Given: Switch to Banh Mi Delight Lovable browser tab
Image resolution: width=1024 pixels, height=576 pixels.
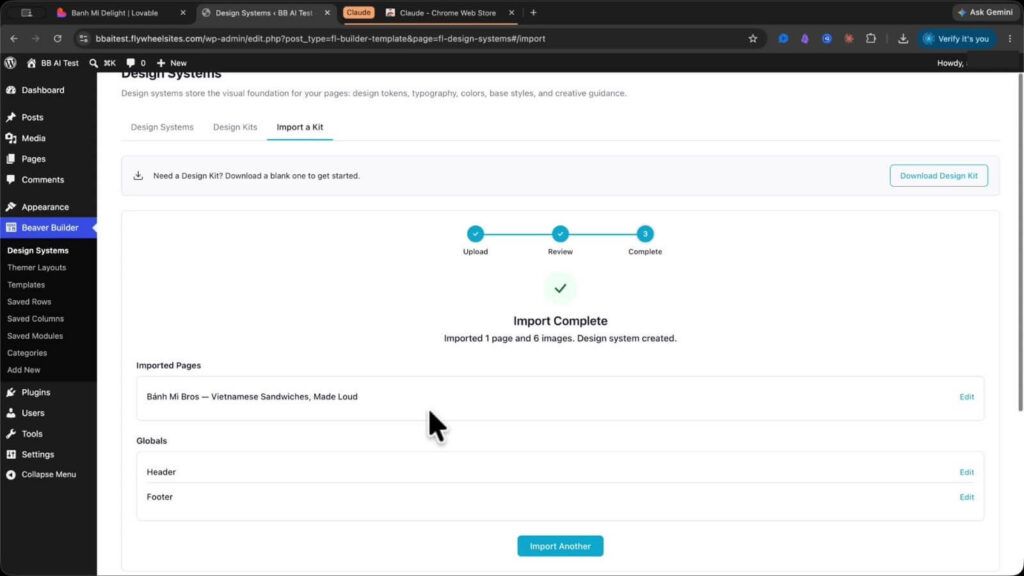Looking at the screenshot, I should click(114, 12).
